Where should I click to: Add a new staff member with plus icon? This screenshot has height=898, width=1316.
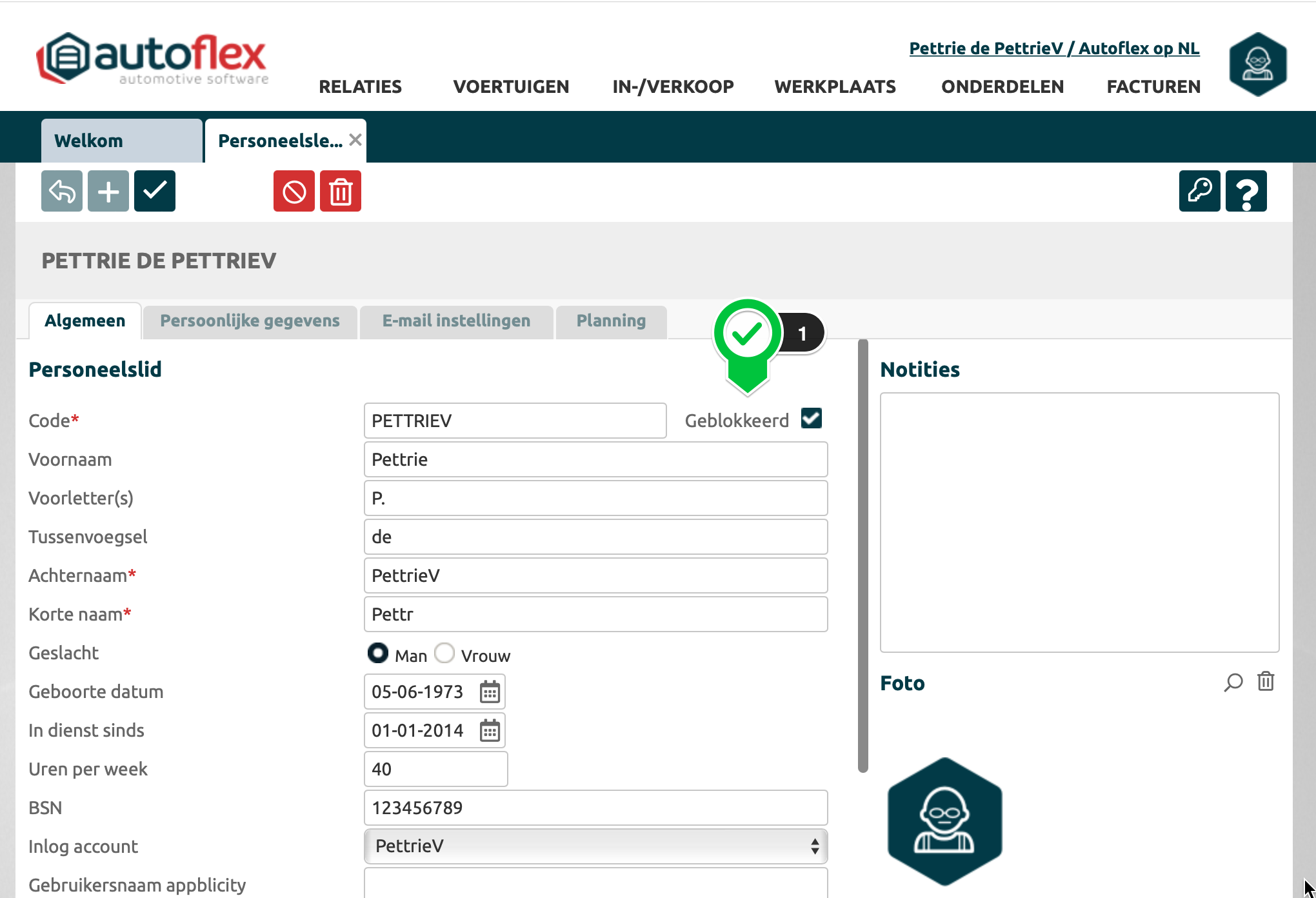coord(108,191)
